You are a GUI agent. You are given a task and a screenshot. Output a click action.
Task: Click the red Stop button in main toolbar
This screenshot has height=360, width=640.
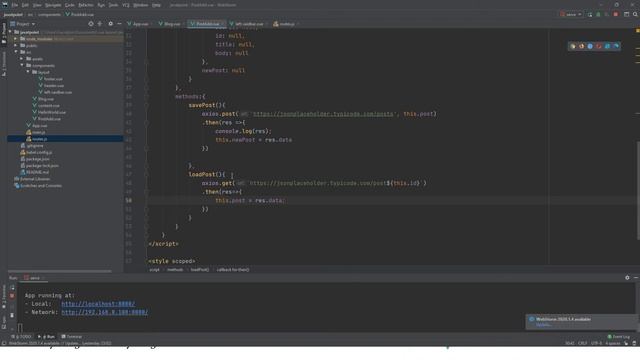click(x=616, y=14)
